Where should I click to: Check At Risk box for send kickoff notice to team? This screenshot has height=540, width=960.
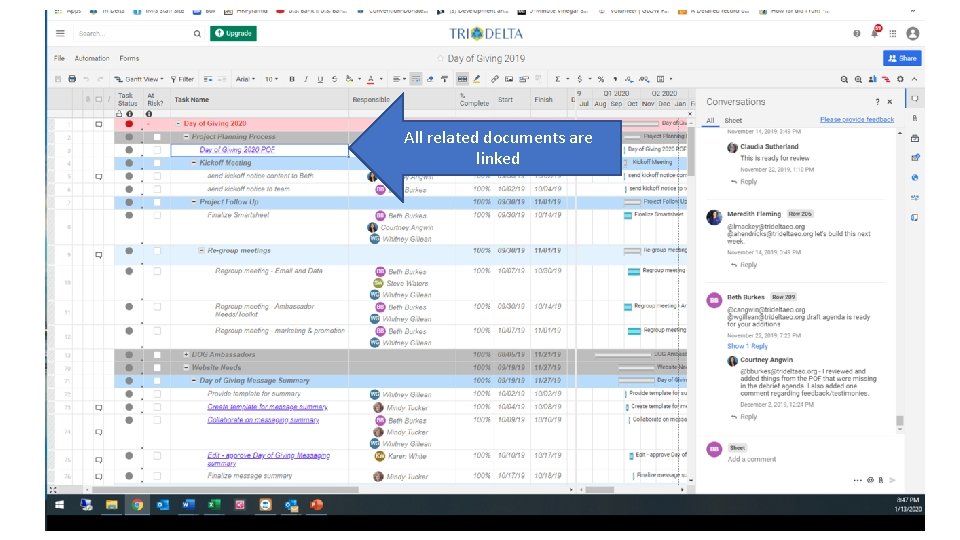(157, 189)
